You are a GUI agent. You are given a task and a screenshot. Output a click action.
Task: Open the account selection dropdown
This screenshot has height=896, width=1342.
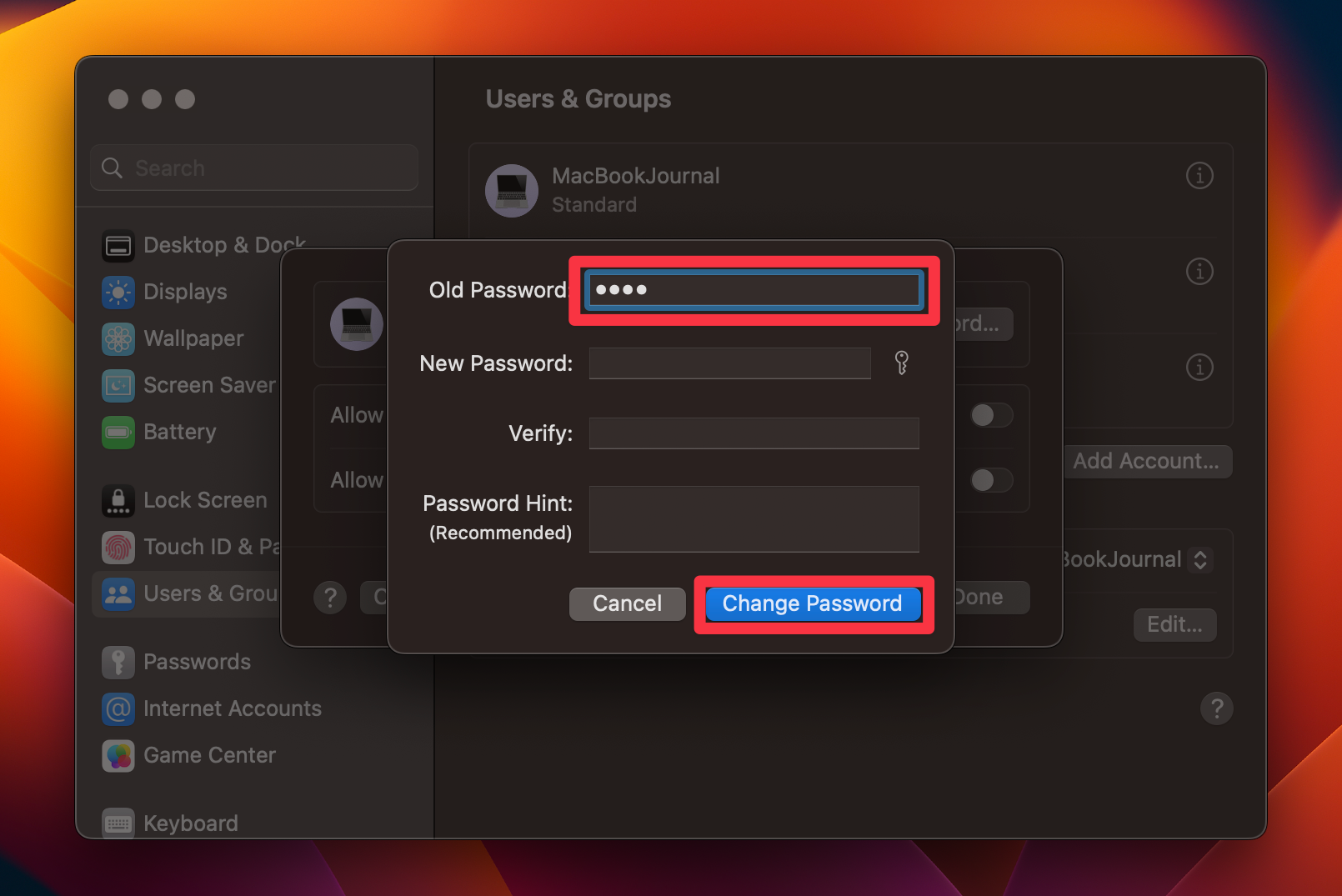point(1200,559)
